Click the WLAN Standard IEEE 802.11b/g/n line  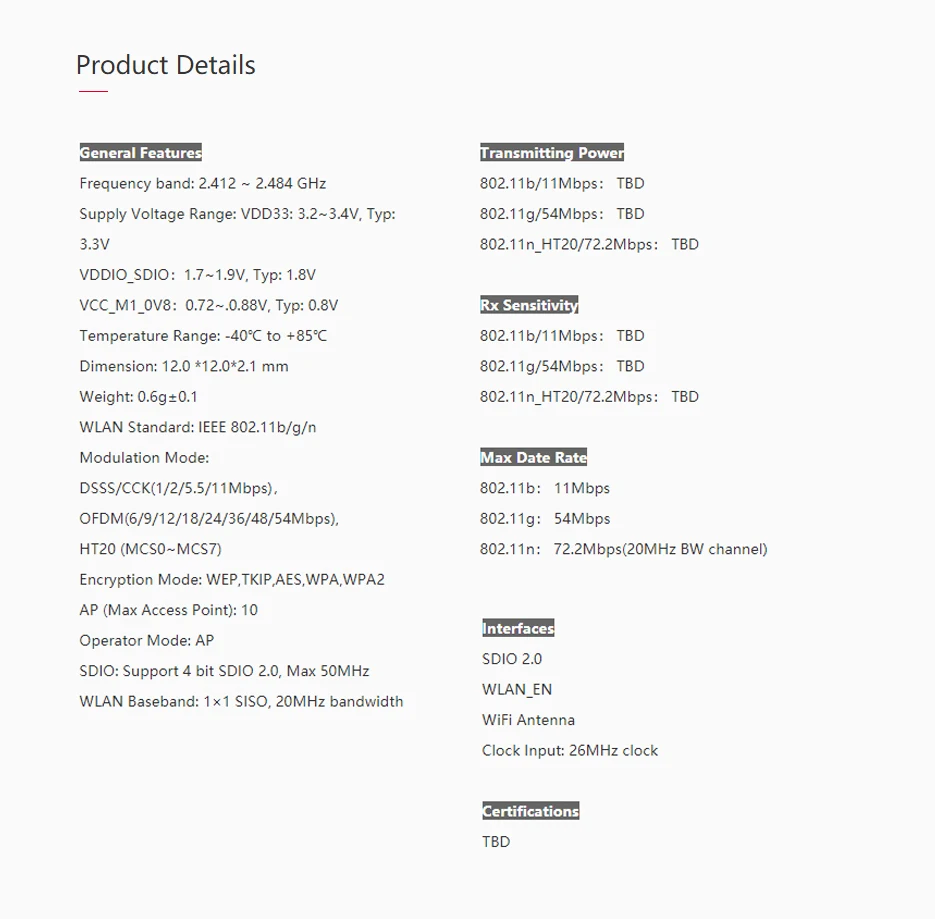pyautogui.click(x=199, y=427)
